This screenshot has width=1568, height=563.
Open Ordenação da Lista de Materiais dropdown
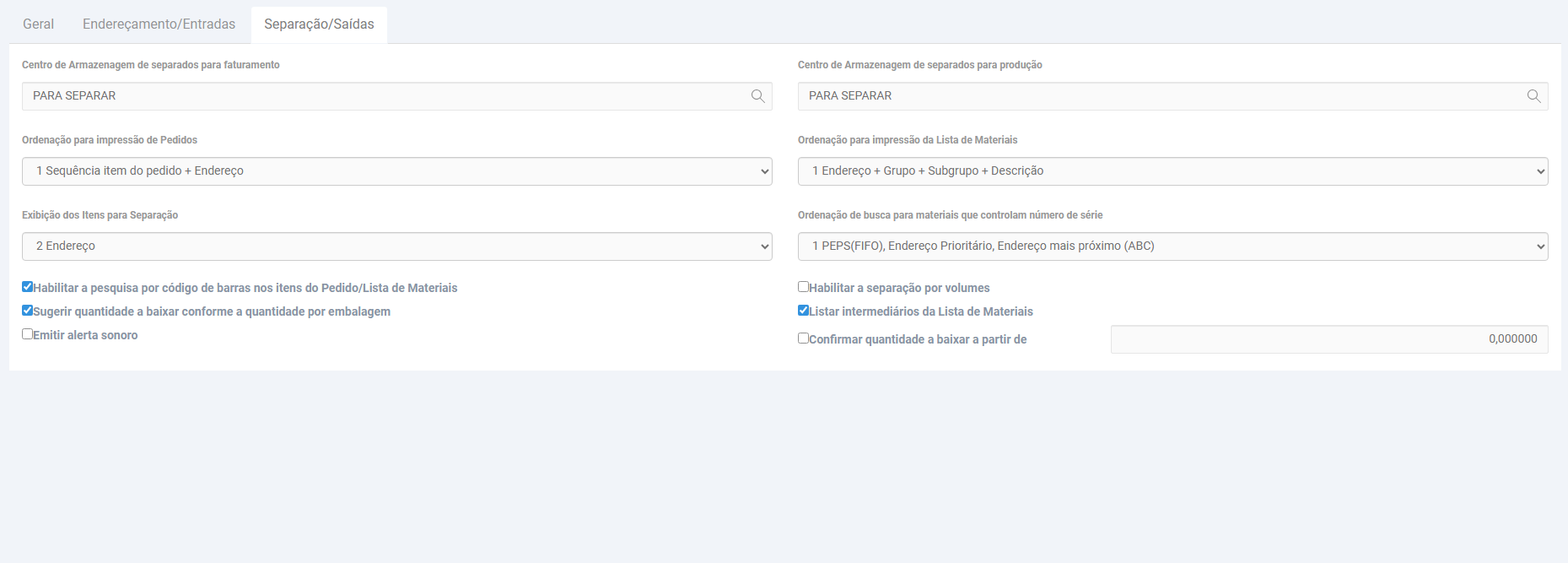coord(1172,171)
